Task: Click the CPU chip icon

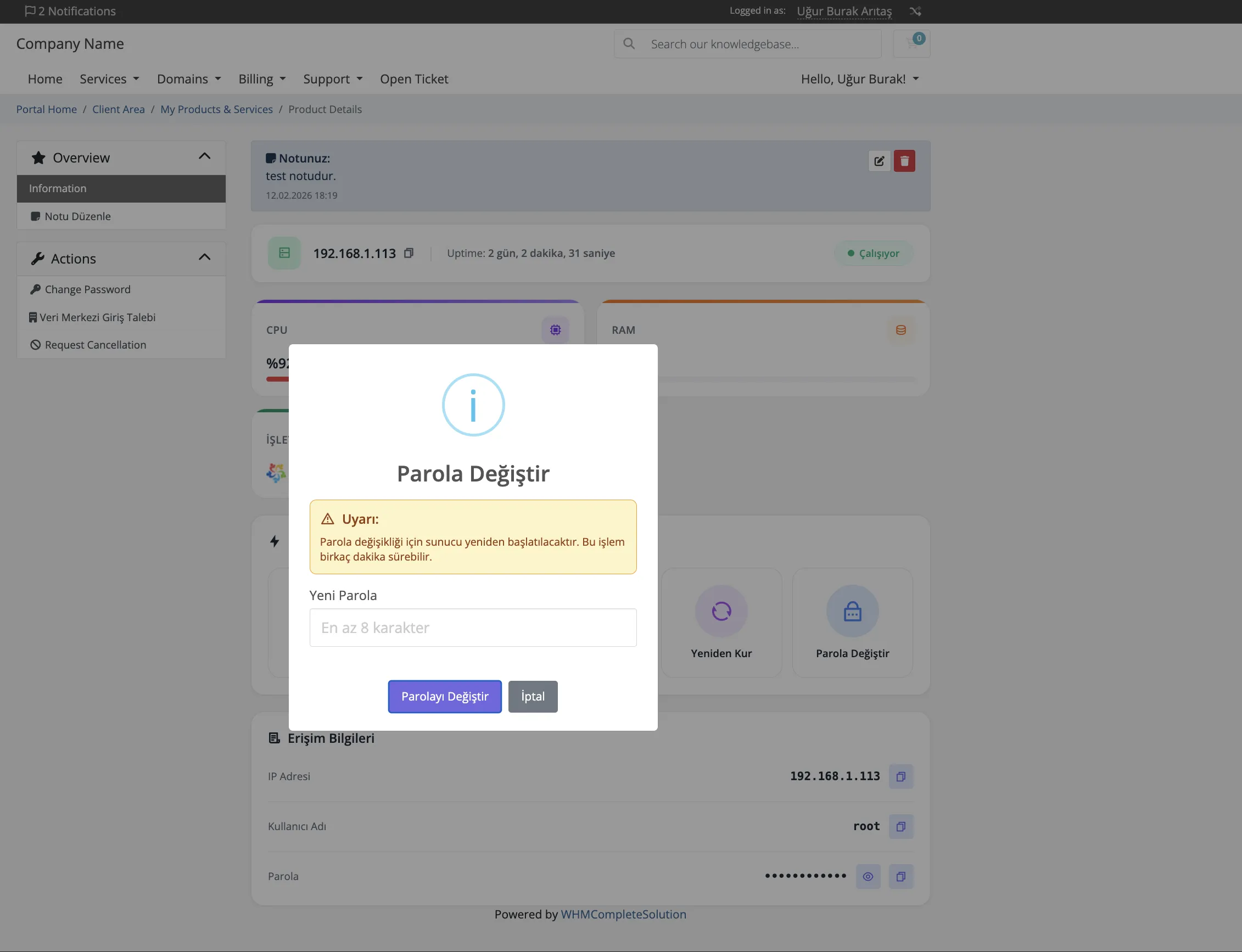Action: pos(555,330)
